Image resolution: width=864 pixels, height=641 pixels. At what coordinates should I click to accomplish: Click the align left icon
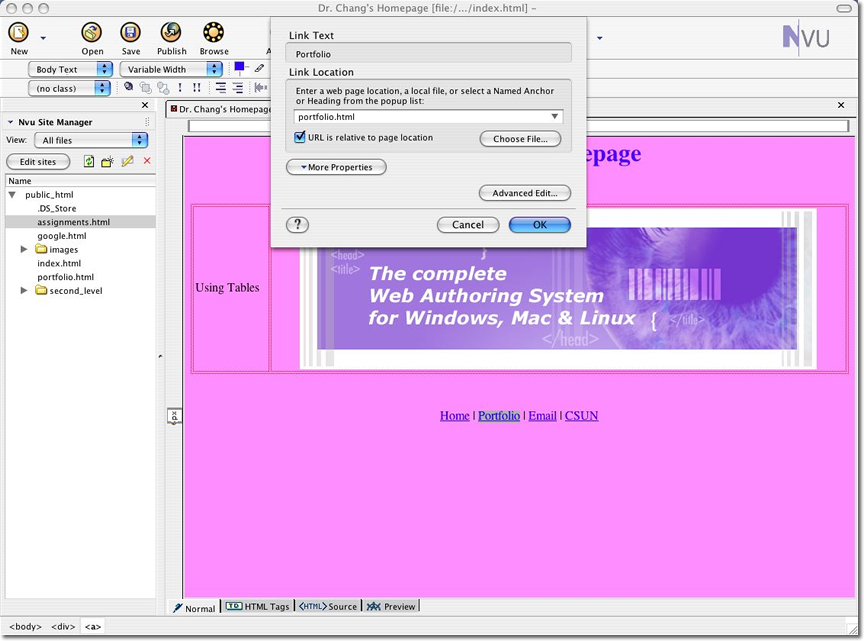tap(220, 88)
